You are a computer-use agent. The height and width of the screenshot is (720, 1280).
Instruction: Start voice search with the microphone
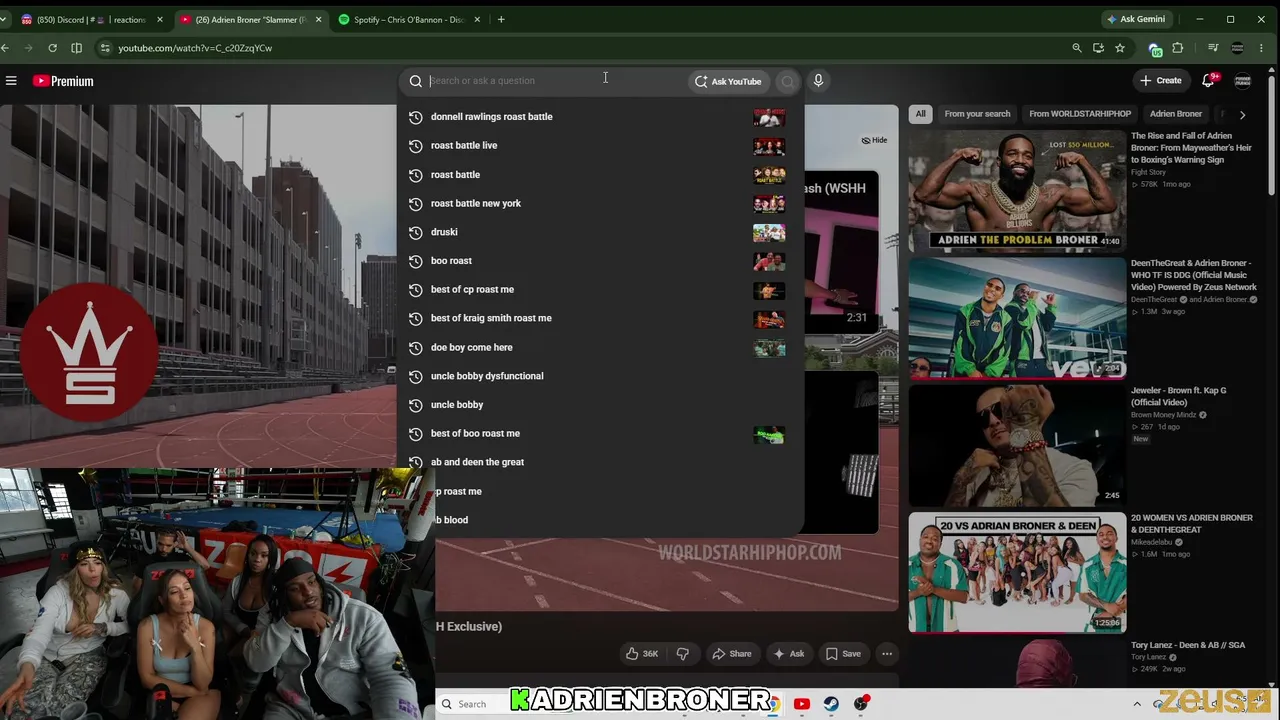[818, 81]
